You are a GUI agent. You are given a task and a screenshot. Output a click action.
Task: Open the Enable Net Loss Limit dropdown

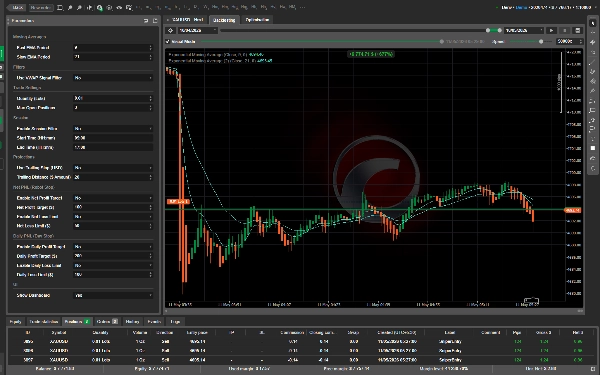click(113, 217)
